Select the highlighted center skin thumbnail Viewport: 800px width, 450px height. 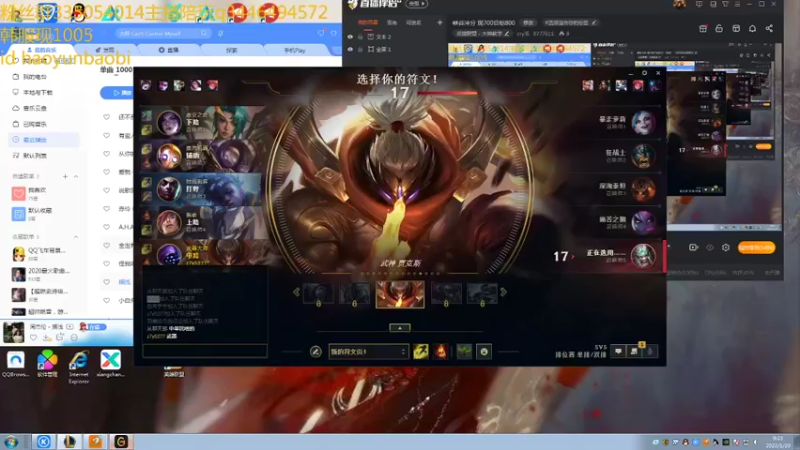[x=400, y=294]
